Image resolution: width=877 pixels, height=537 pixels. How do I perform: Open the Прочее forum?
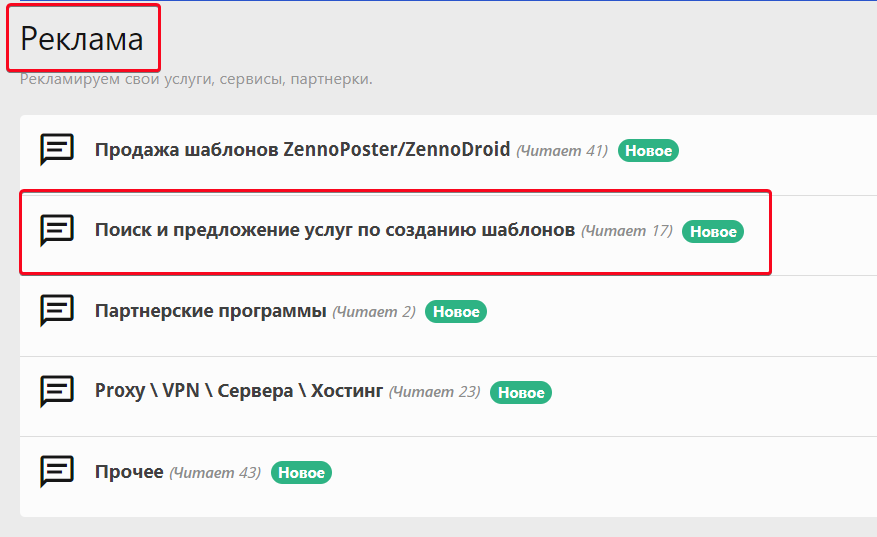(x=128, y=471)
